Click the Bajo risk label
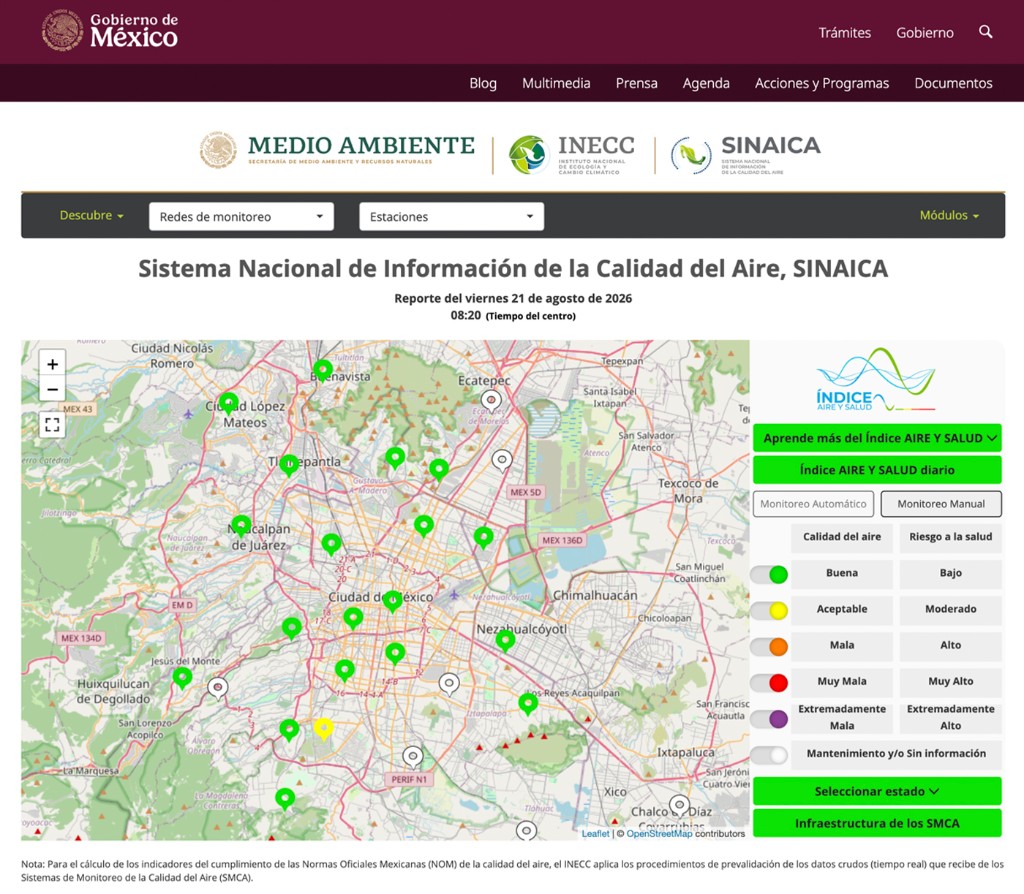The width and height of the screenshot is (1024, 894). coord(950,573)
